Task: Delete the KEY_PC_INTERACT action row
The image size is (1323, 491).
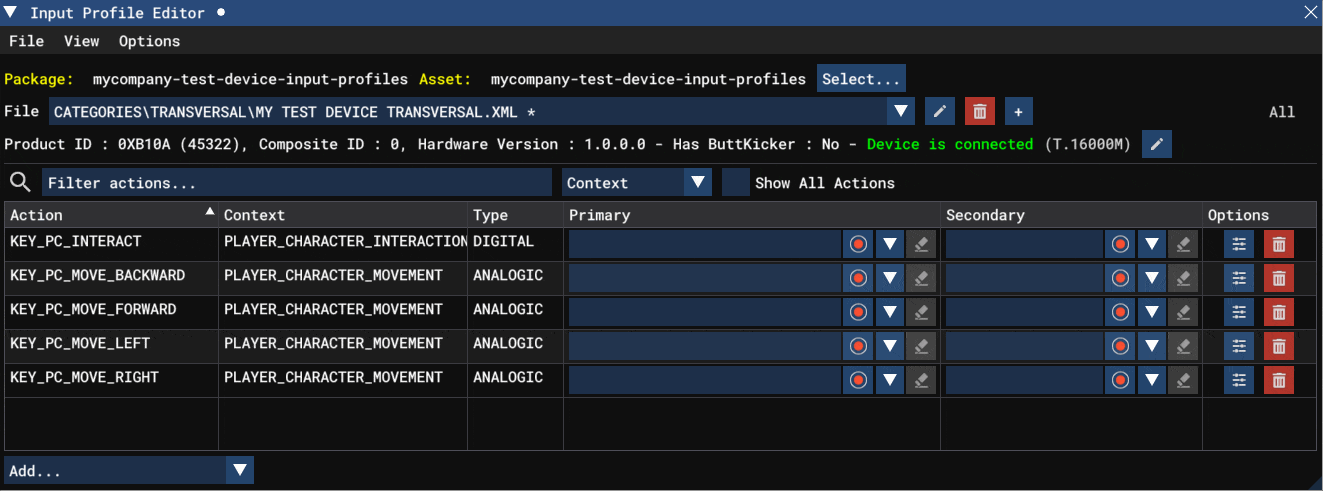Action: pyautogui.click(x=1279, y=244)
